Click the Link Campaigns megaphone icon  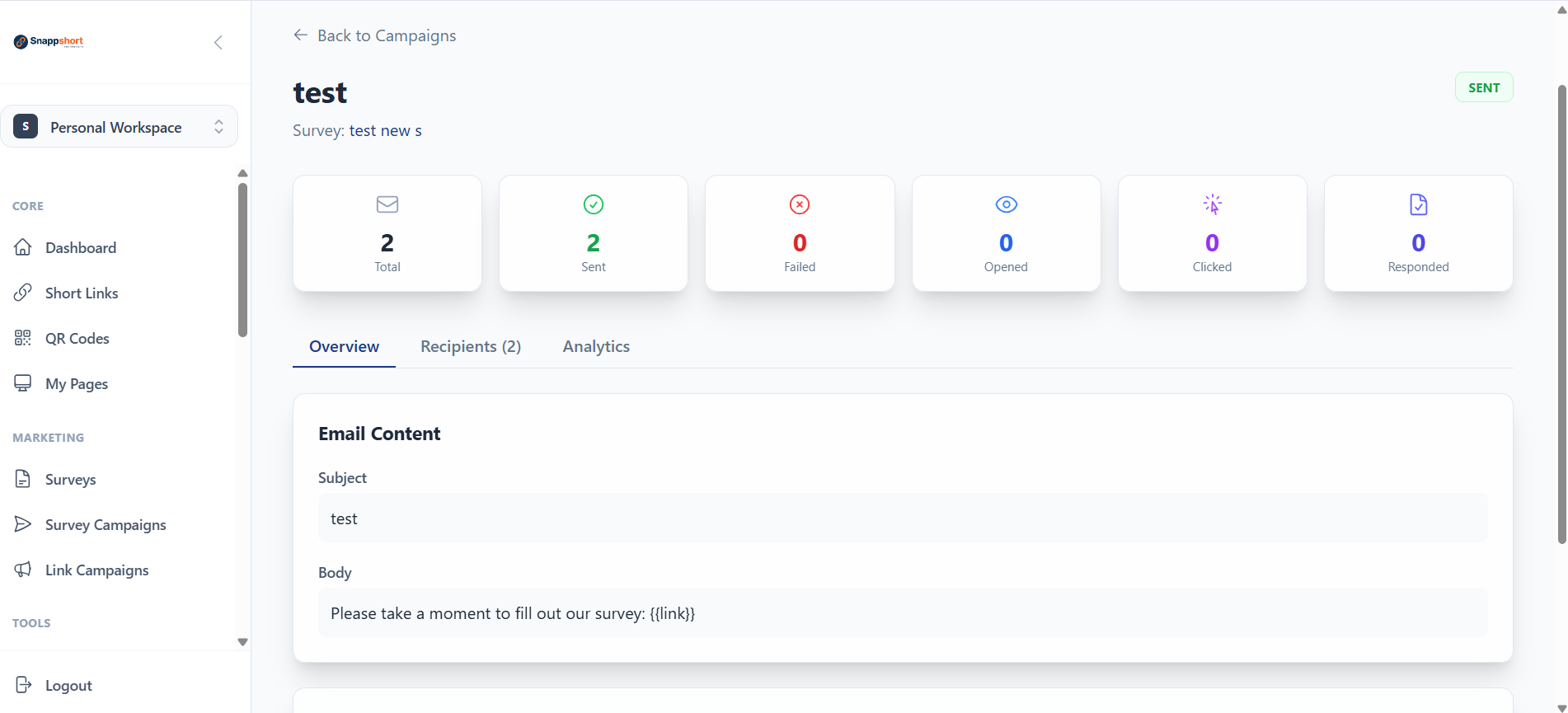tap(23, 570)
